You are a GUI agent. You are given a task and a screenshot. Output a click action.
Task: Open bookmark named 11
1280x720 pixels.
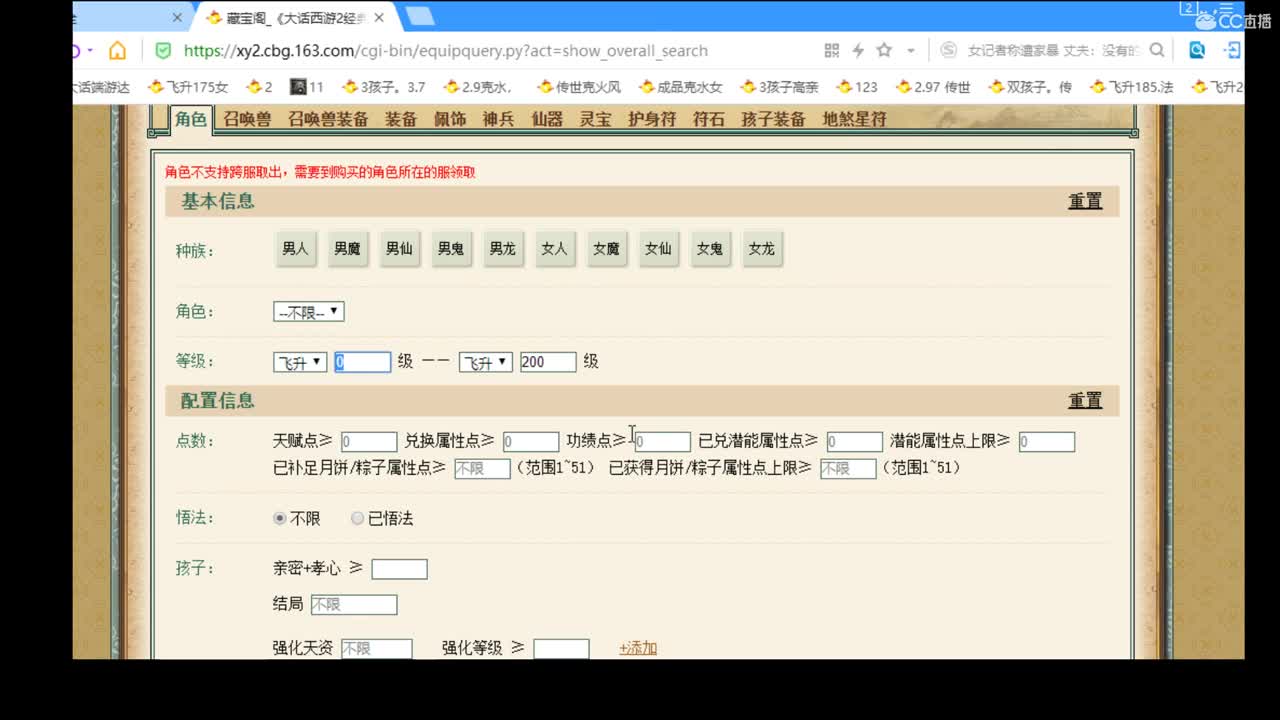point(307,87)
